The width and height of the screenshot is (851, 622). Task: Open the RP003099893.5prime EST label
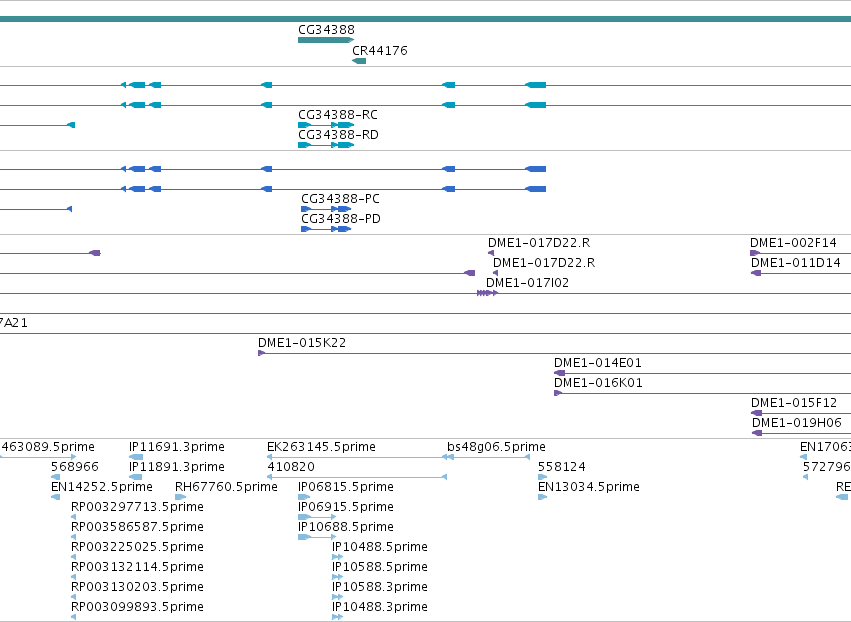point(137,607)
